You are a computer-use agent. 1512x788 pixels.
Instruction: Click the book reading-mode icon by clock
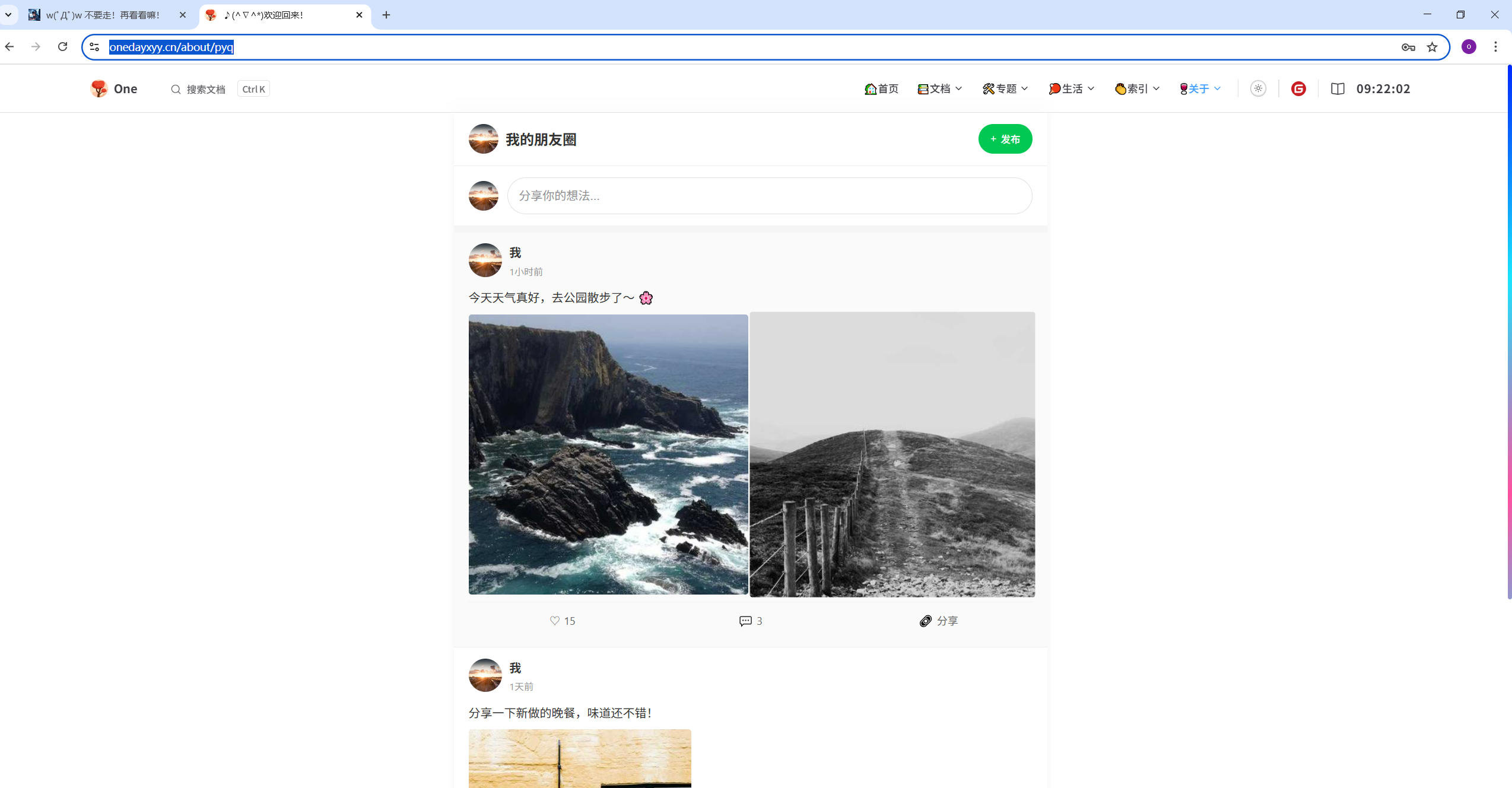pyautogui.click(x=1338, y=89)
